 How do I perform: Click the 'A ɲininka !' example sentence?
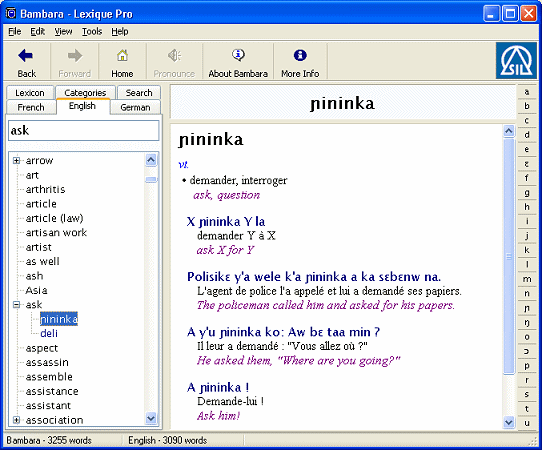tap(218, 387)
